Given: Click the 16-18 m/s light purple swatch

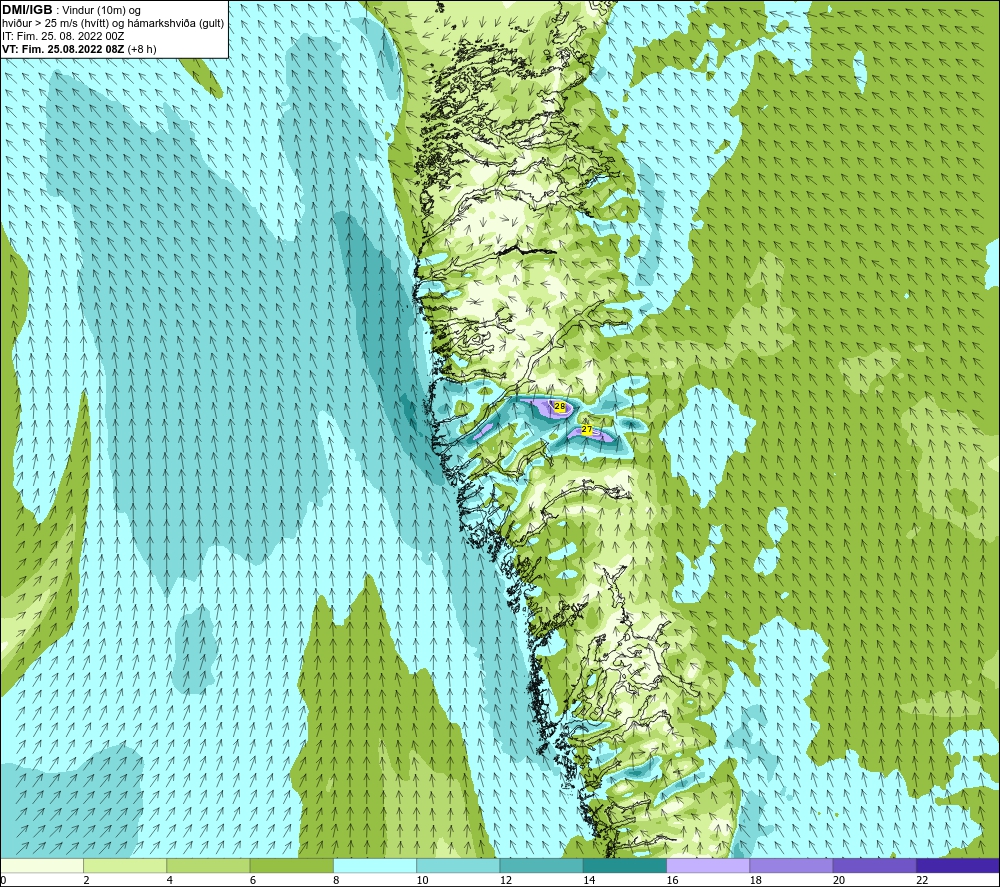Looking at the screenshot, I should (708, 865).
